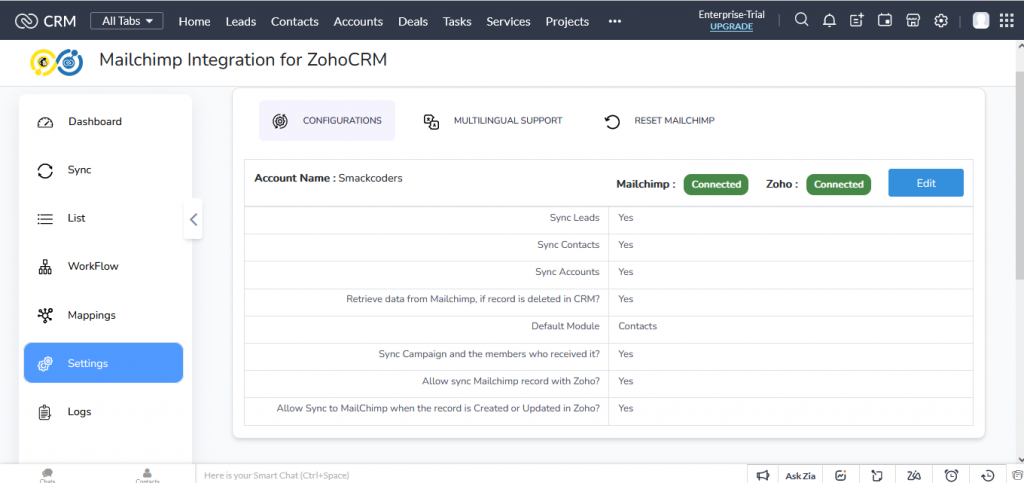Screen dimensions: 1024x483
Task: Click the Multilingual Support translate icon
Action: click(431, 121)
